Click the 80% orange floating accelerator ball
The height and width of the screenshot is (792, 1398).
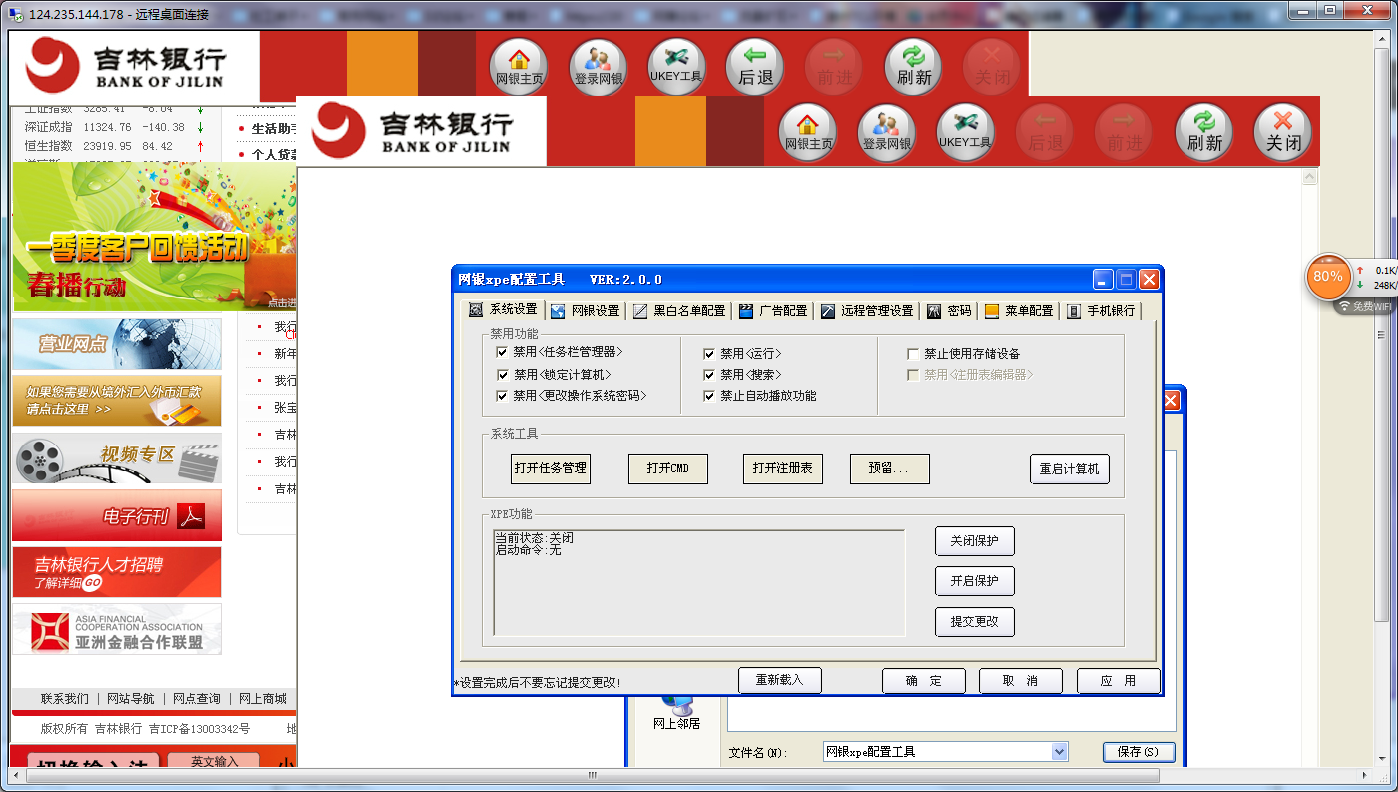[x=1328, y=276]
